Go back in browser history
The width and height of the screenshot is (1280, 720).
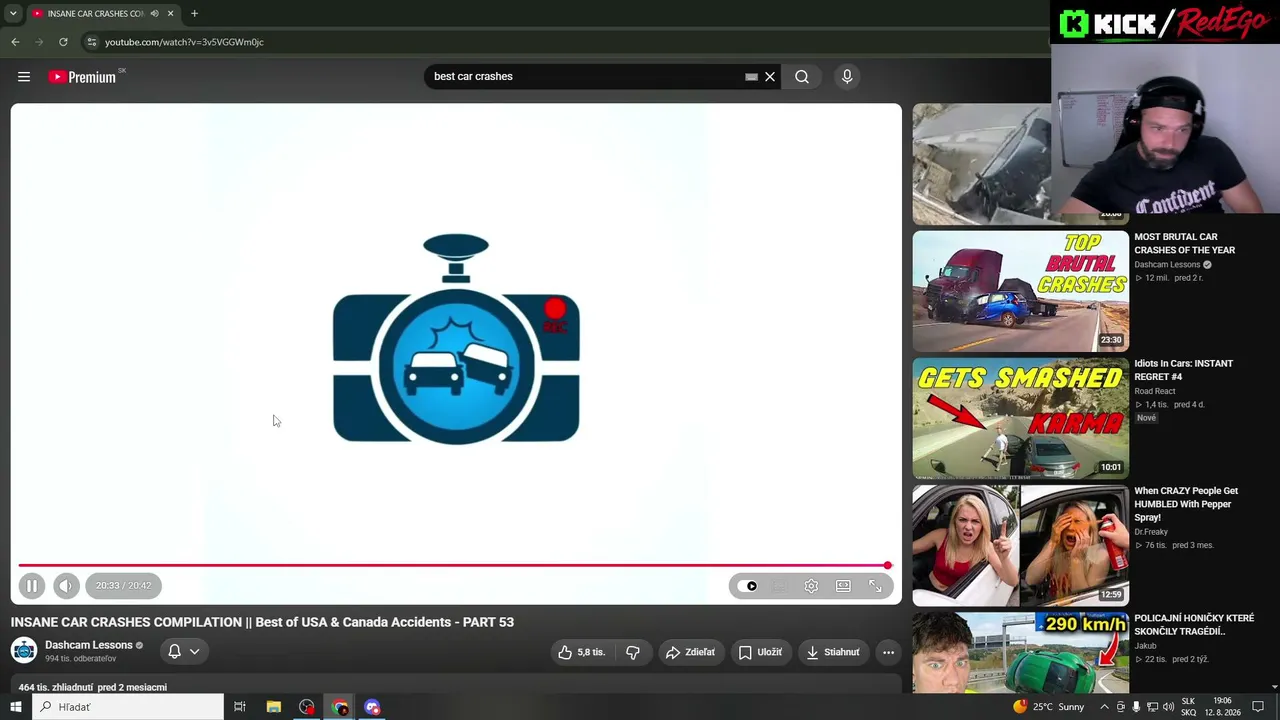pyautogui.click(x=15, y=42)
